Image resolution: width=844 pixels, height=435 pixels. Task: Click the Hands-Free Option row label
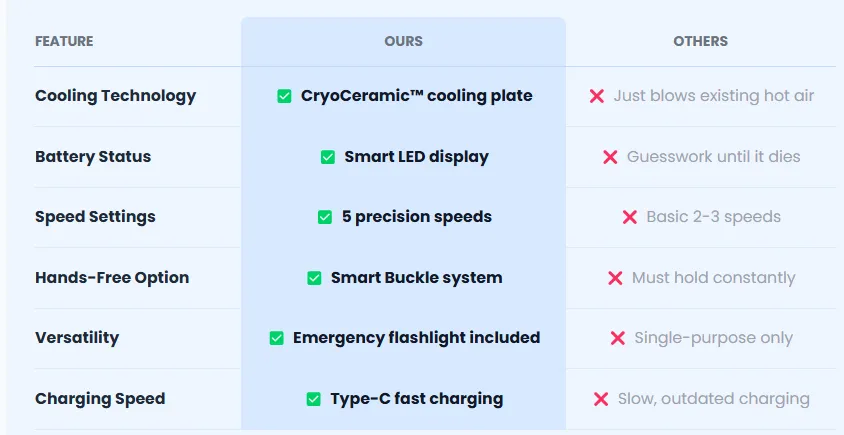[x=112, y=278]
